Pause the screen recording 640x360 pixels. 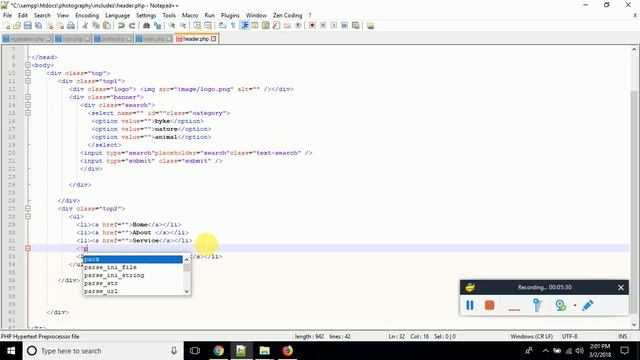(x=470, y=305)
